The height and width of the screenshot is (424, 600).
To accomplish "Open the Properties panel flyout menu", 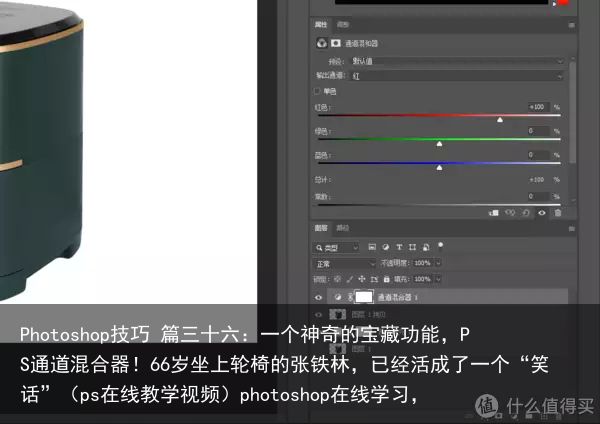I will (571, 25).
